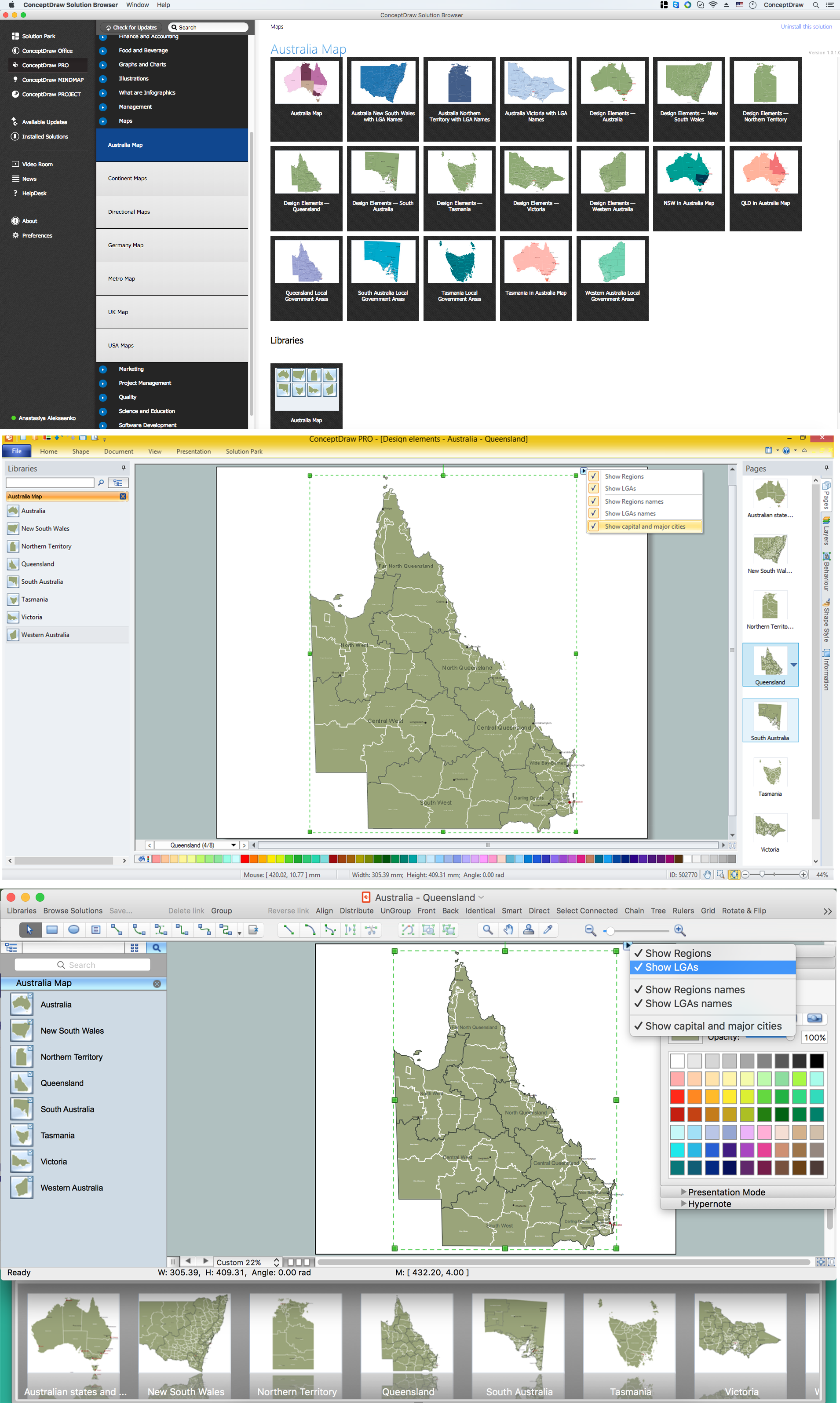Click the zoom in magnifier icon
840x1412 pixels.
tap(680, 930)
